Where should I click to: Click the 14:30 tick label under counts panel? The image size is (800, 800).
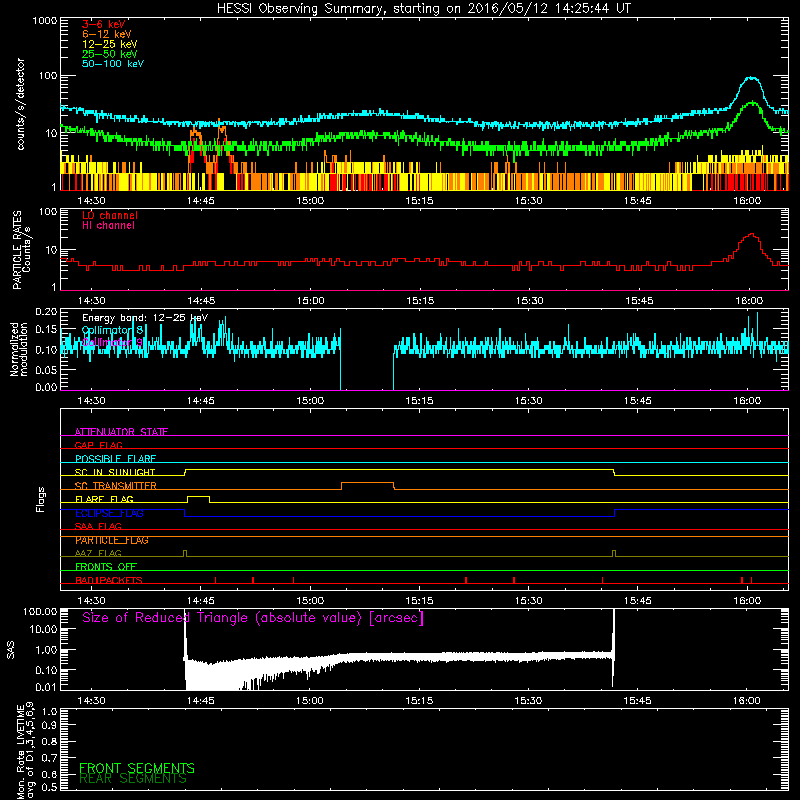91,201
